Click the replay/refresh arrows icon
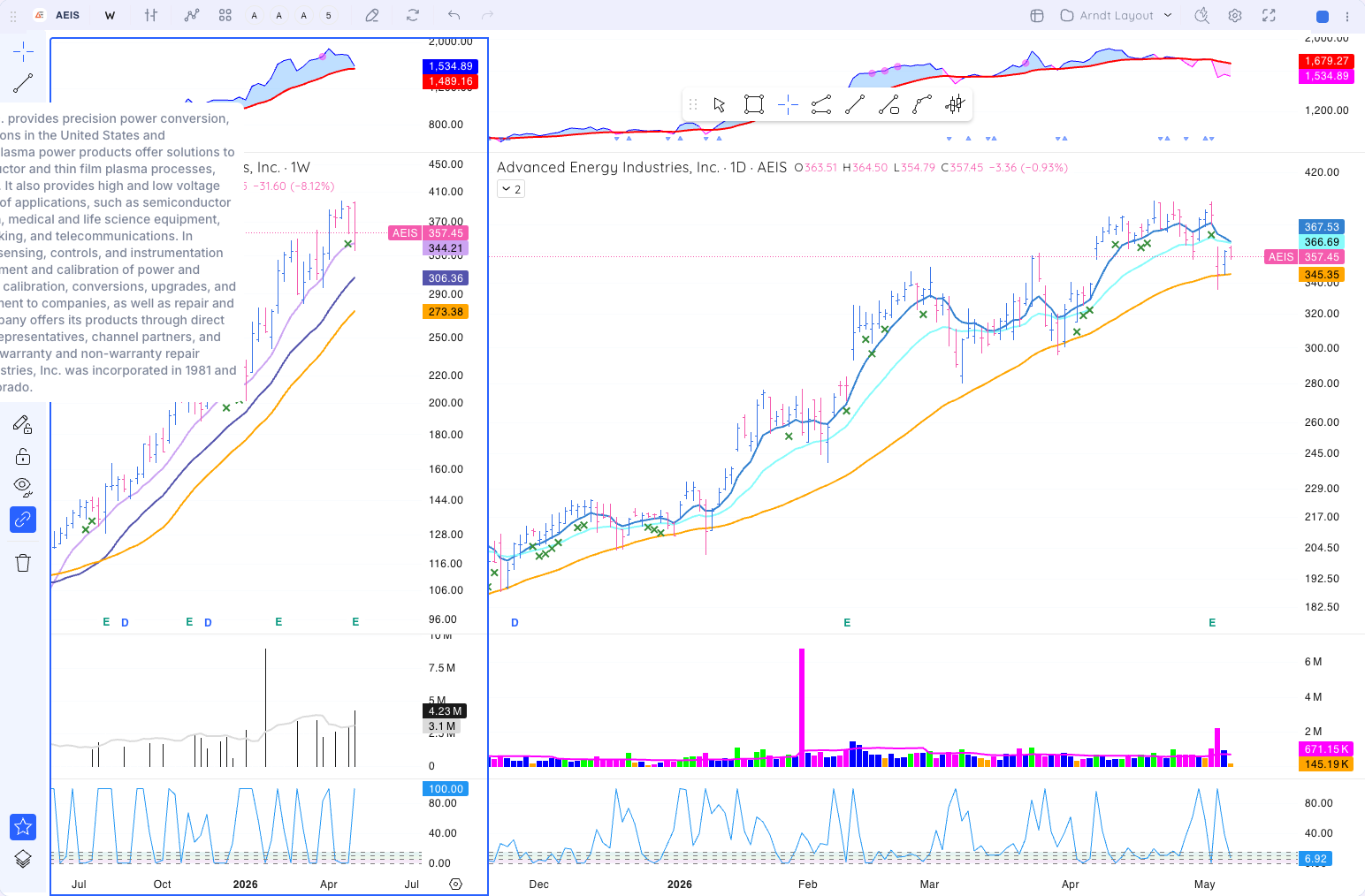The image size is (1365, 896). click(x=413, y=15)
